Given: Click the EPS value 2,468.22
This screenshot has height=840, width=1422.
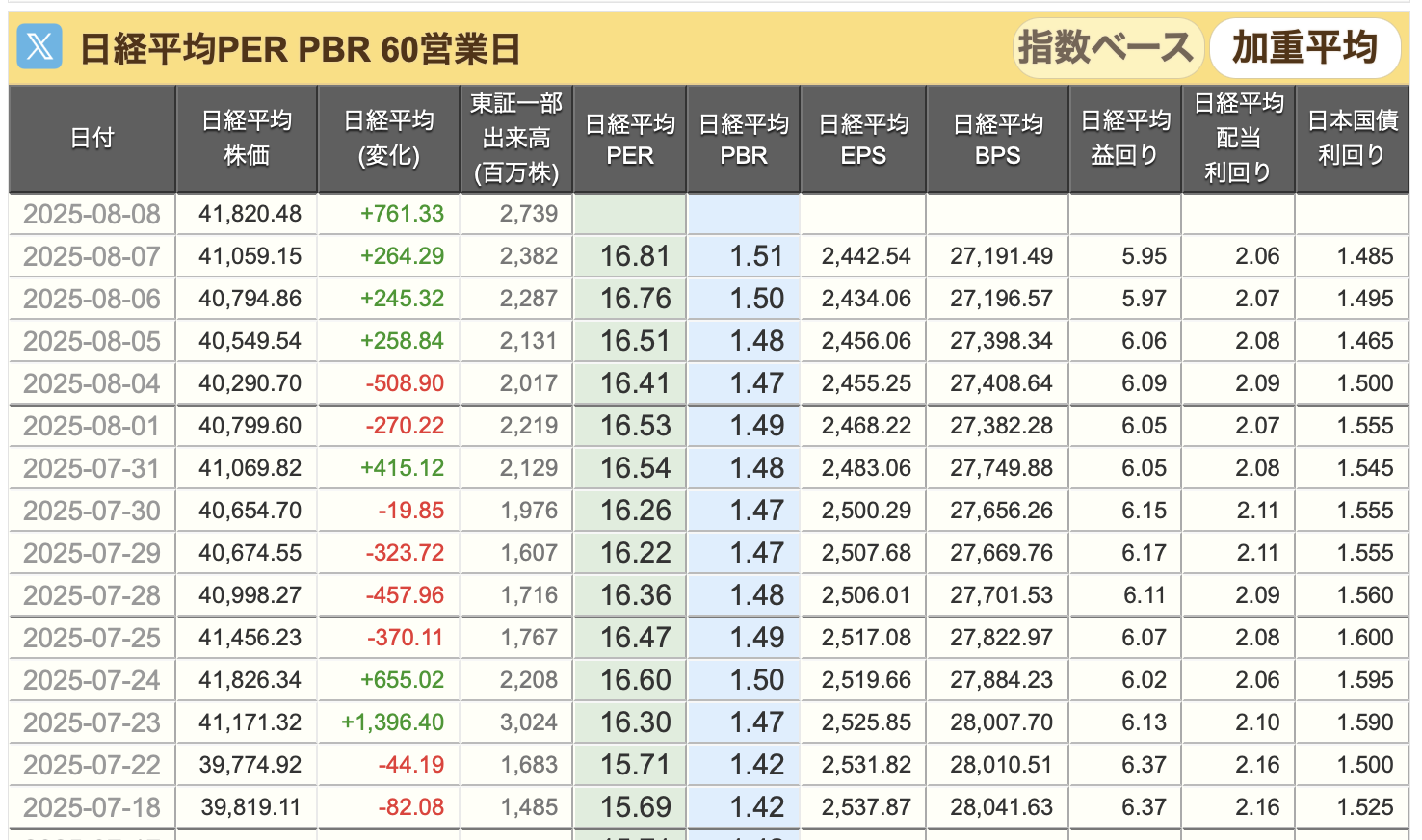Looking at the screenshot, I should 866,426.
